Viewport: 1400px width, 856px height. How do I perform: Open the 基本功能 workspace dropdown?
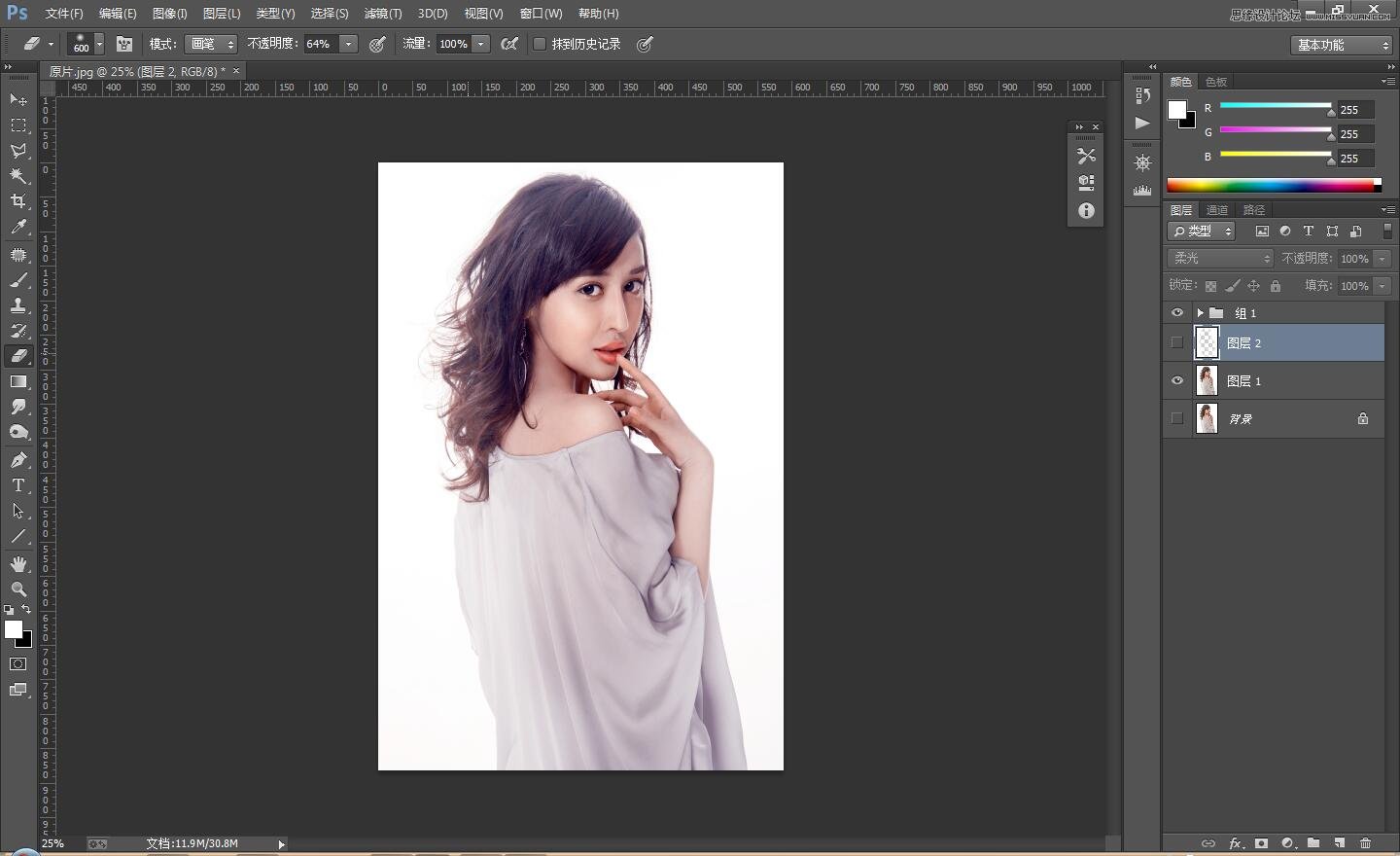pyautogui.click(x=1343, y=45)
